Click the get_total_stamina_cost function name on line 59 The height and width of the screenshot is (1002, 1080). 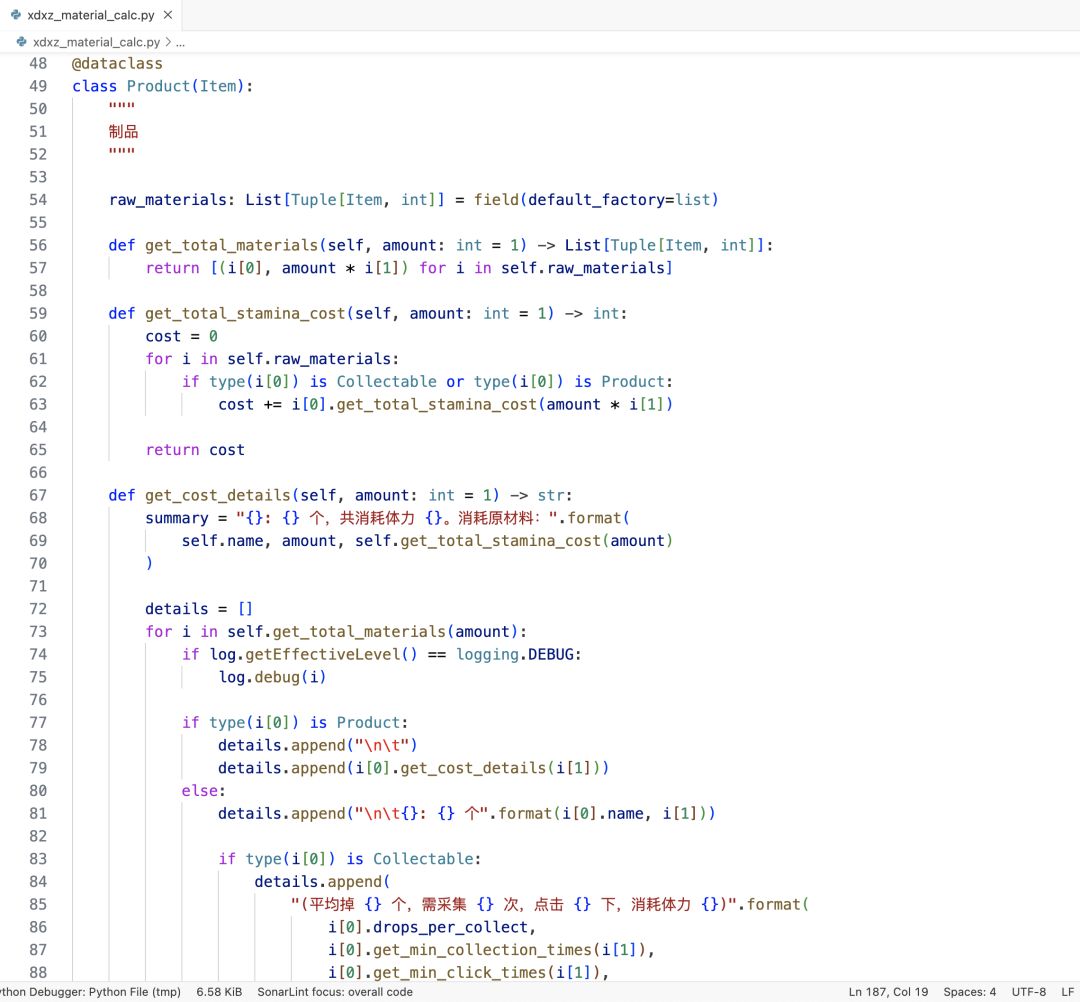[244, 313]
